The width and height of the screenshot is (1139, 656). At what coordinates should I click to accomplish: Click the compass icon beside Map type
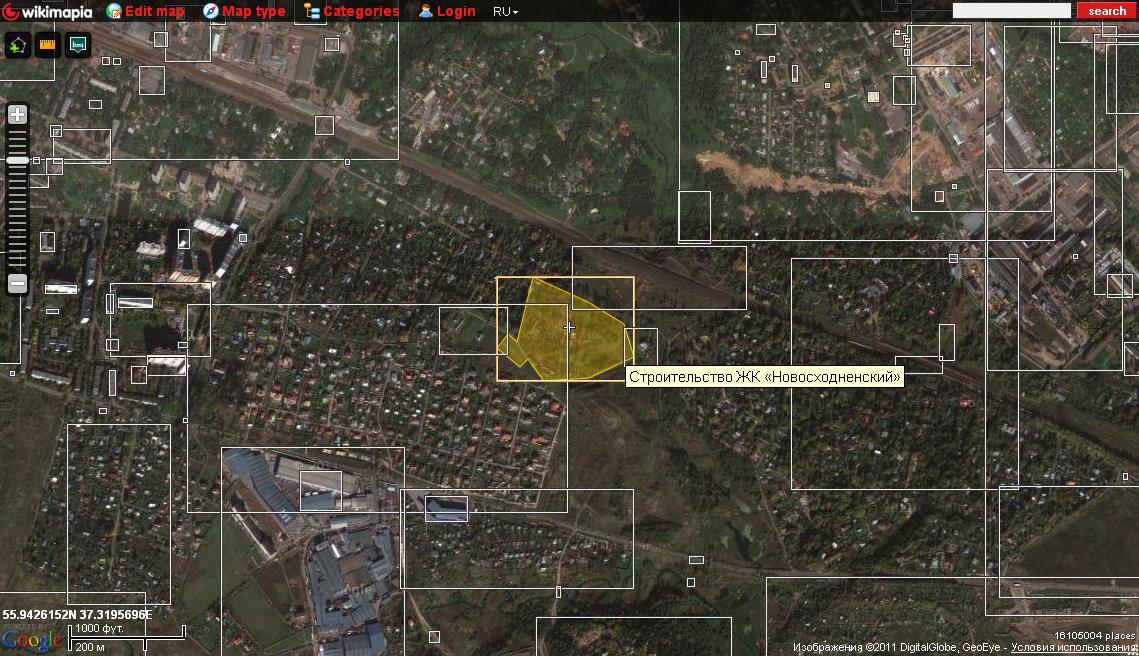pyautogui.click(x=211, y=12)
